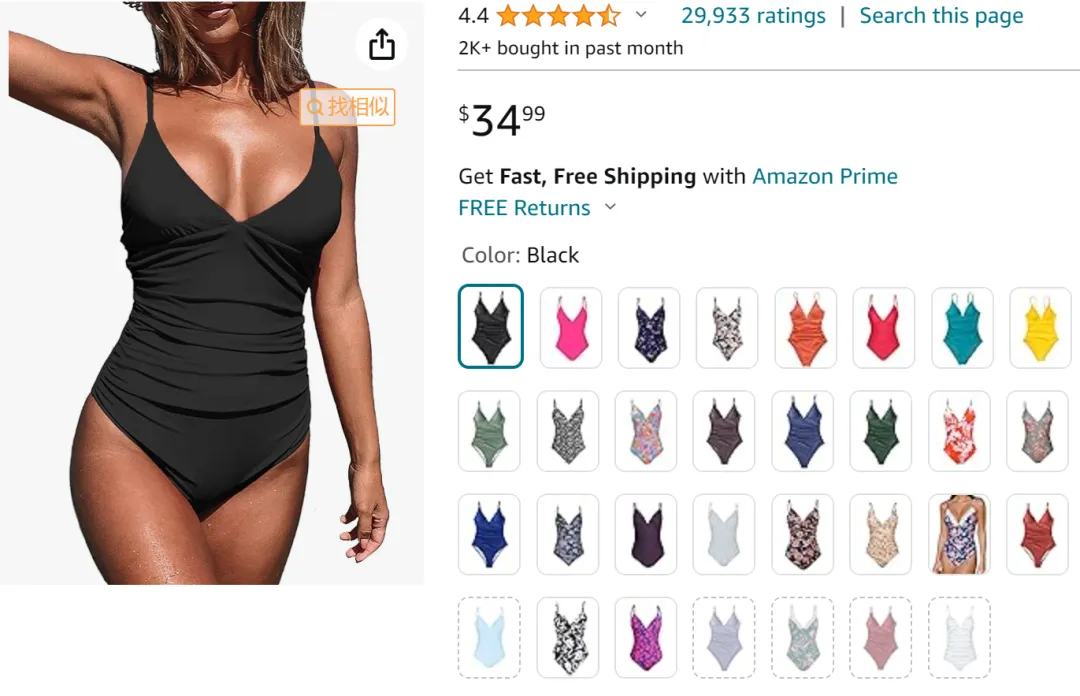Select the black and white floral swatch in last row
This screenshot has height=696, width=1080.
[x=568, y=637]
